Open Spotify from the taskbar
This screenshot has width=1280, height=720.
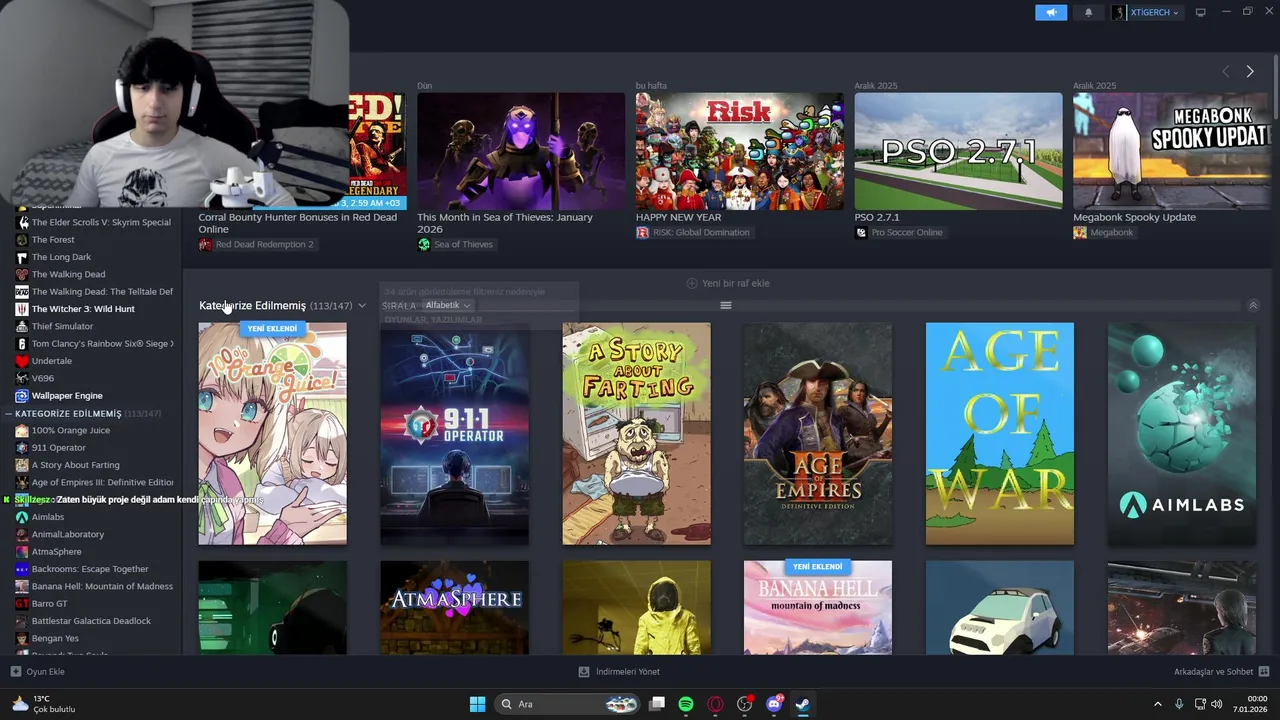686,704
